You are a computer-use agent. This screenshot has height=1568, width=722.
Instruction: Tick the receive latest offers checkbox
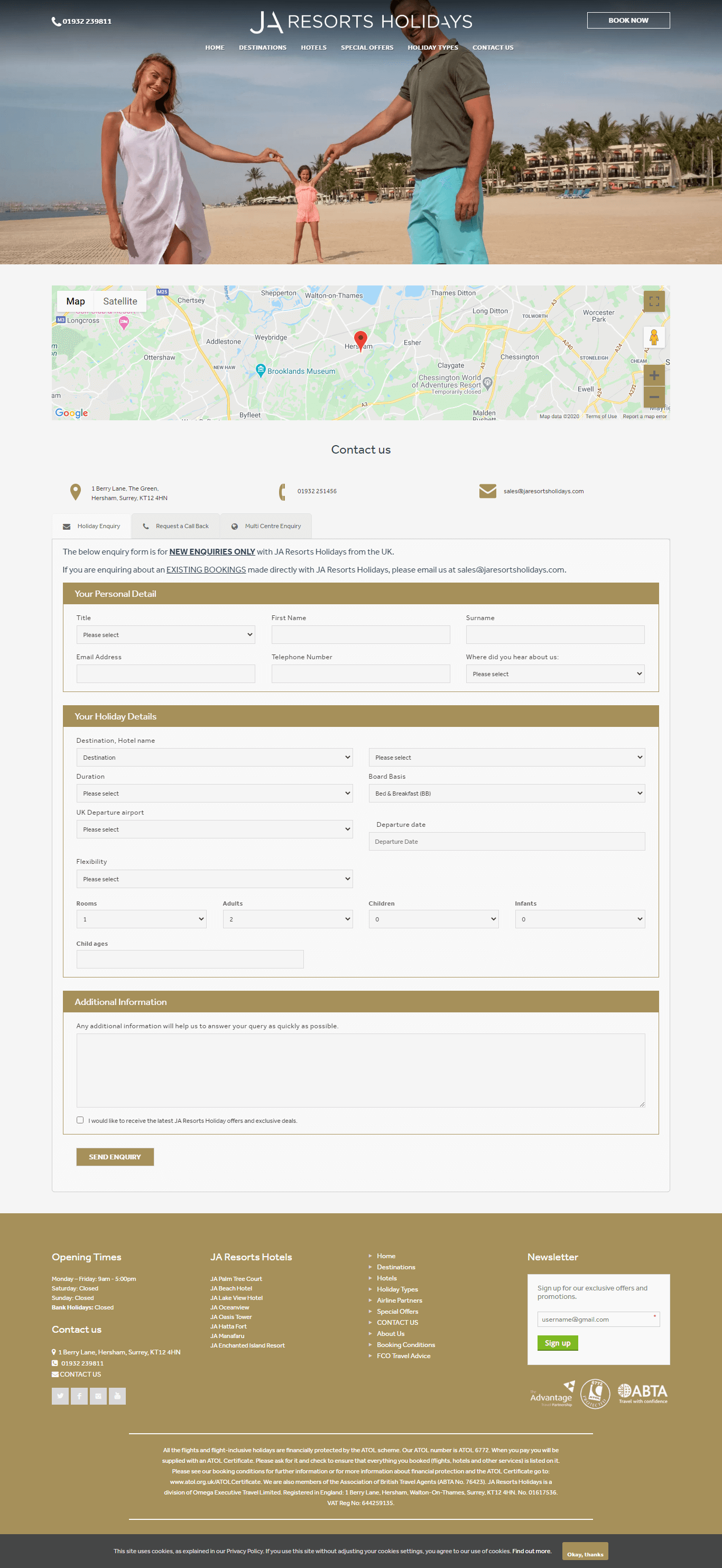80,1120
